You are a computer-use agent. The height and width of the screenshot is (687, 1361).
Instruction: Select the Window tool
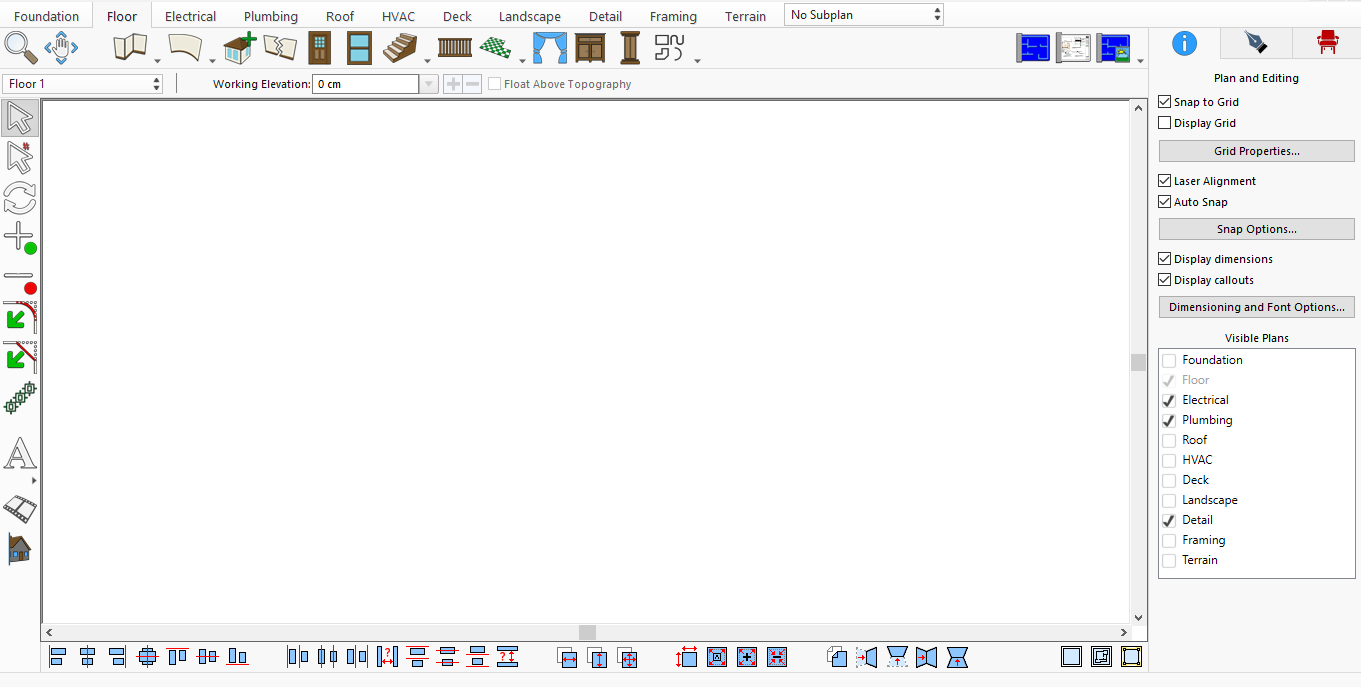(x=359, y=47)
